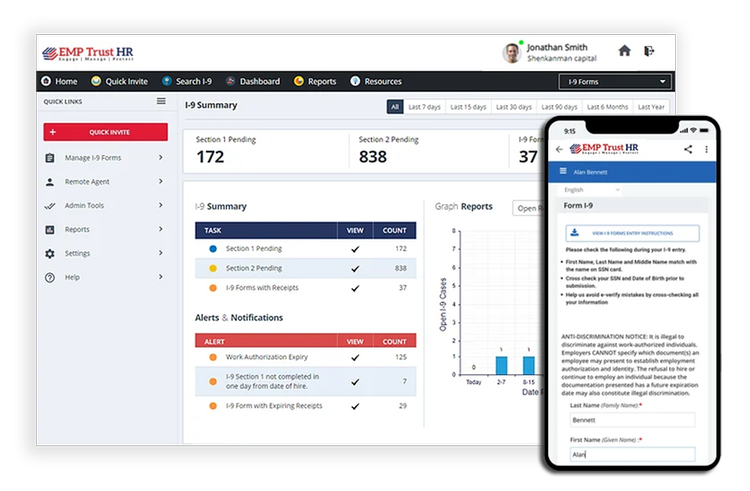Click the 8-15 bar in graph

(x=529, y=365)
